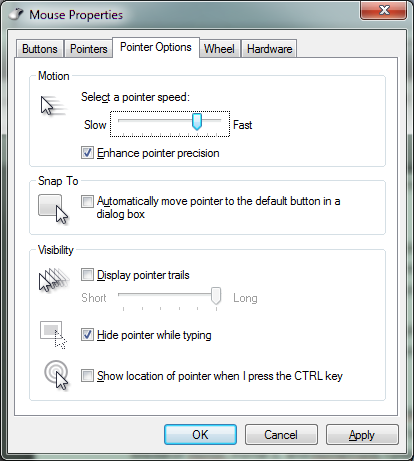Viewport: 414px width, 461px height.
Task: Switch to the Hardware tab
Action: pyautogui.click(x=269, y=49)
